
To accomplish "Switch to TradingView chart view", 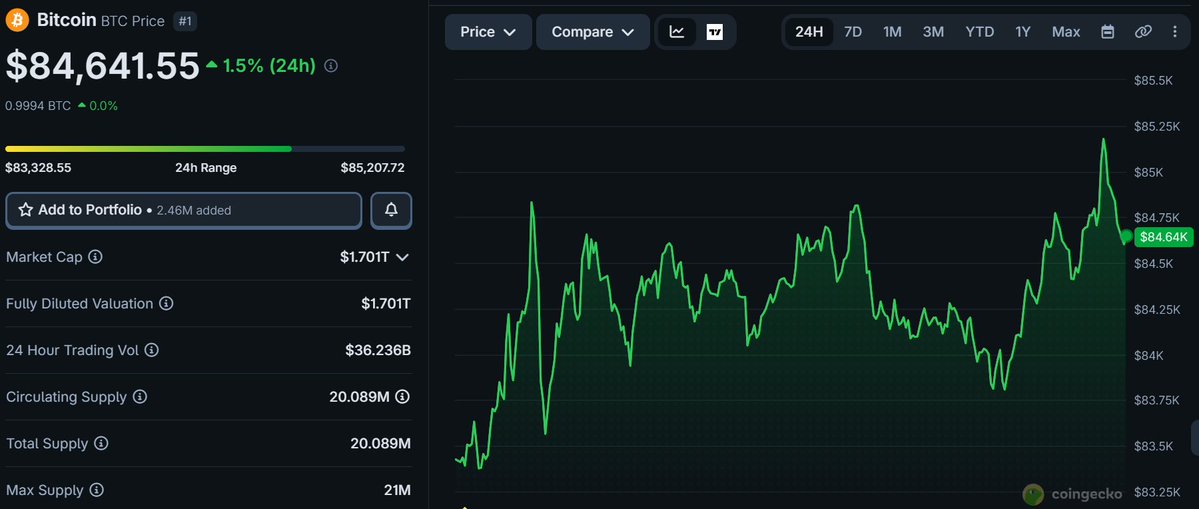I will [715, 32].
